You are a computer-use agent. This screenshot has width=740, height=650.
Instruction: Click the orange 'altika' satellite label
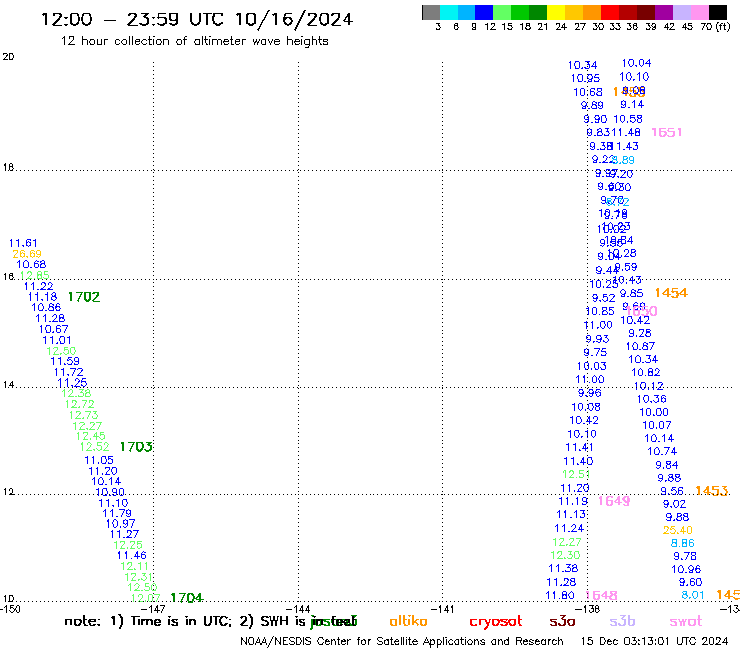tap(408, 621)
